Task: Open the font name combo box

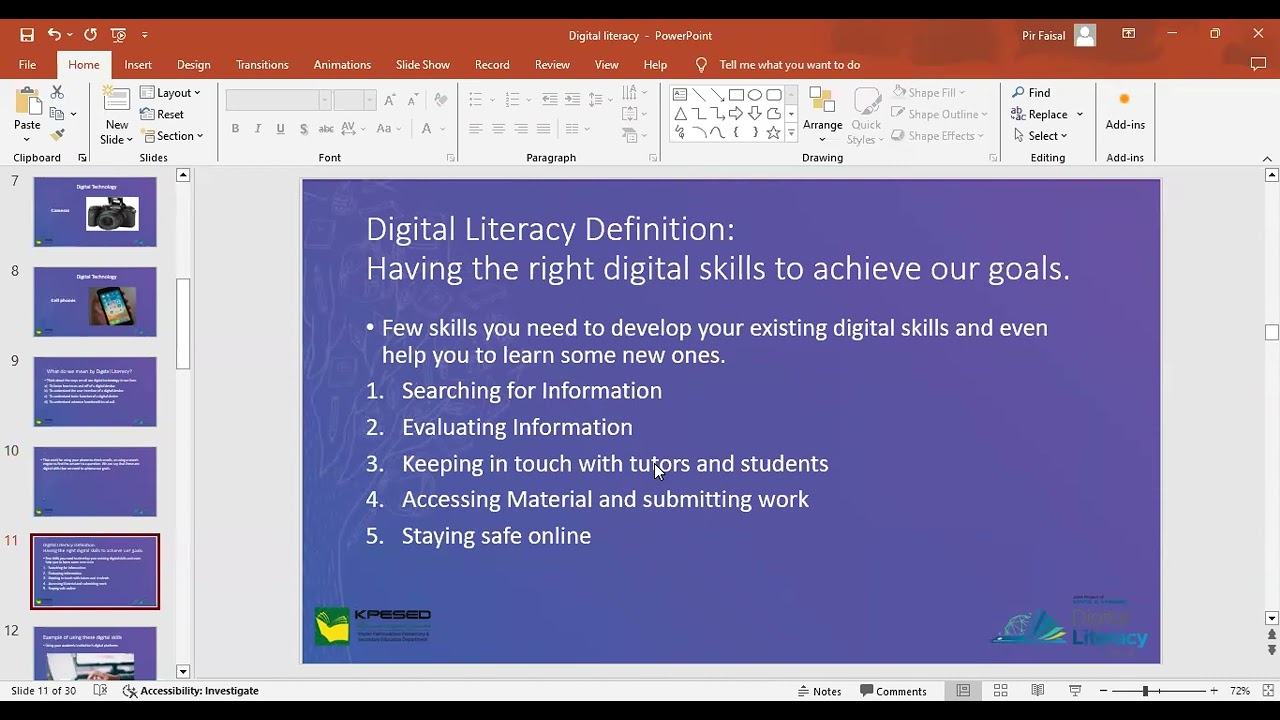Action: tap(278, 100)
